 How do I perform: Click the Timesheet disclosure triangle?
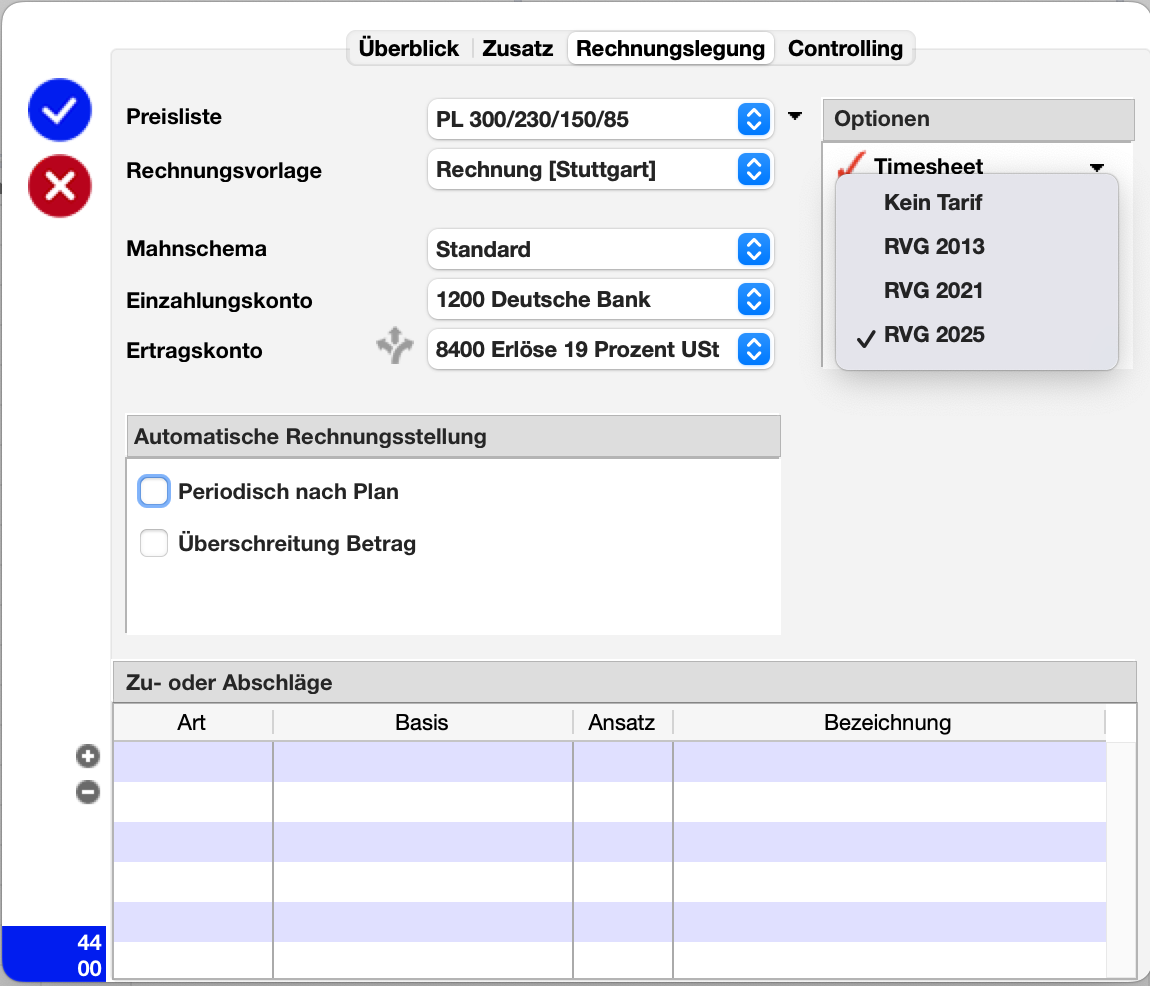[1097, 167]
